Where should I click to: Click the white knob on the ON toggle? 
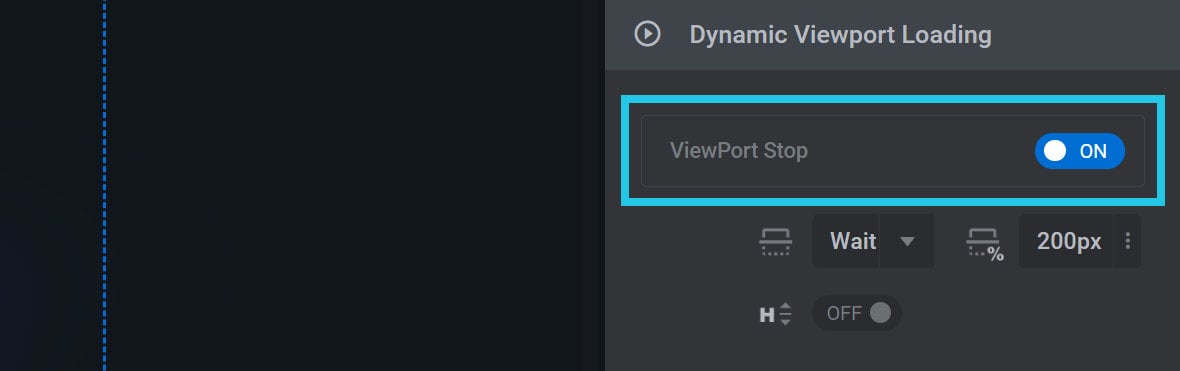pos(1055,151)
